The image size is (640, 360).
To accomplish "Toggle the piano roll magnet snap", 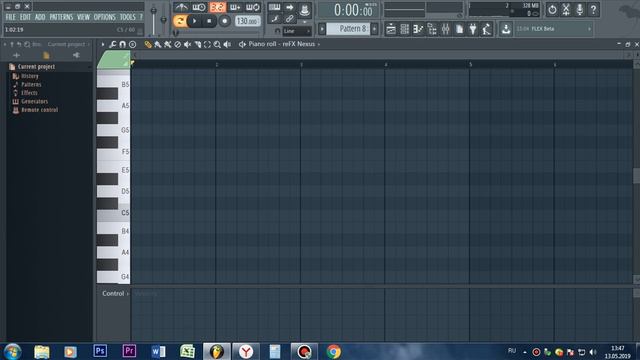I will [122, 44].
